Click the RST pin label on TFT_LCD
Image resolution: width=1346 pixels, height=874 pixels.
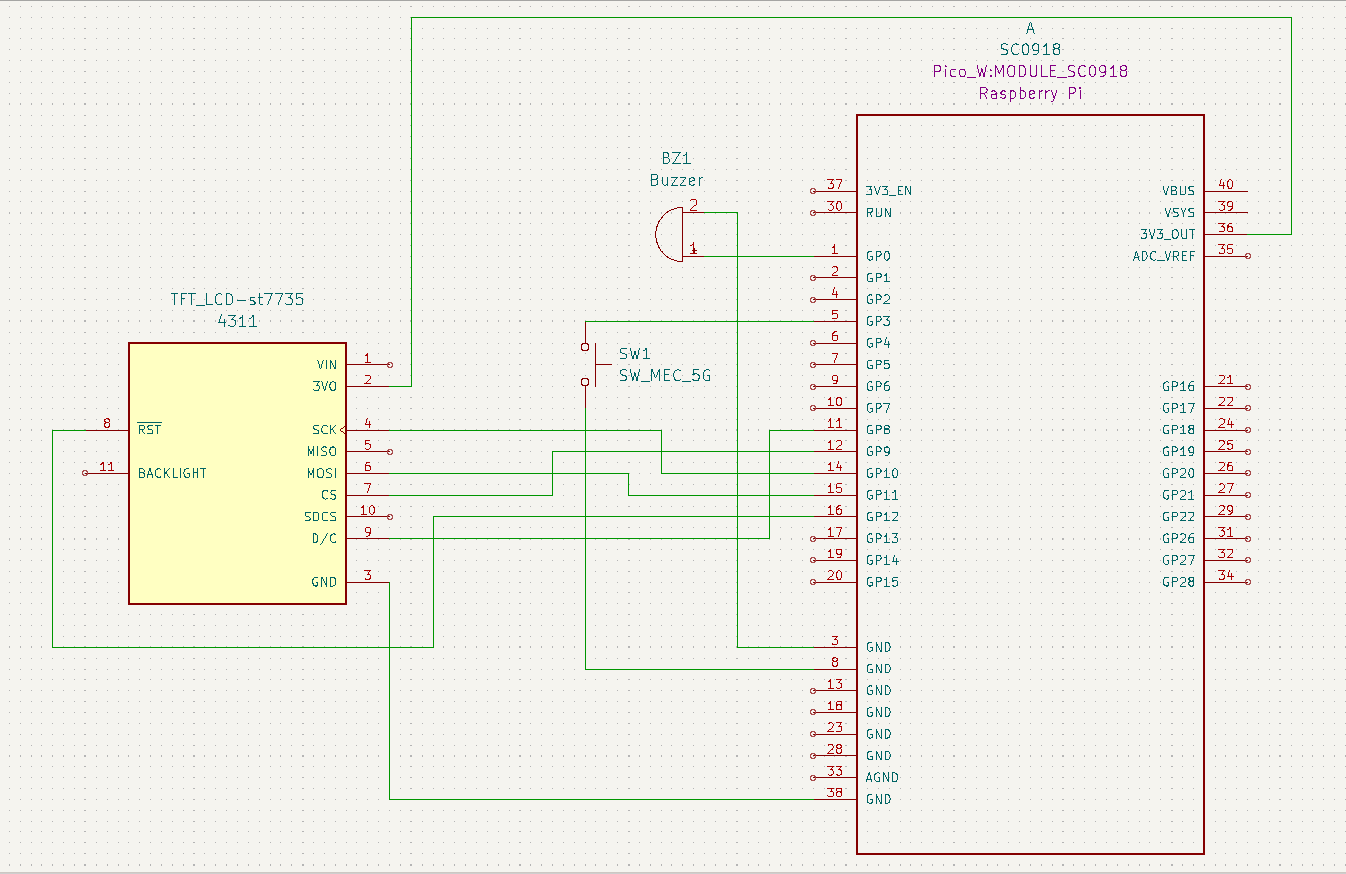[x=149, y=430]
